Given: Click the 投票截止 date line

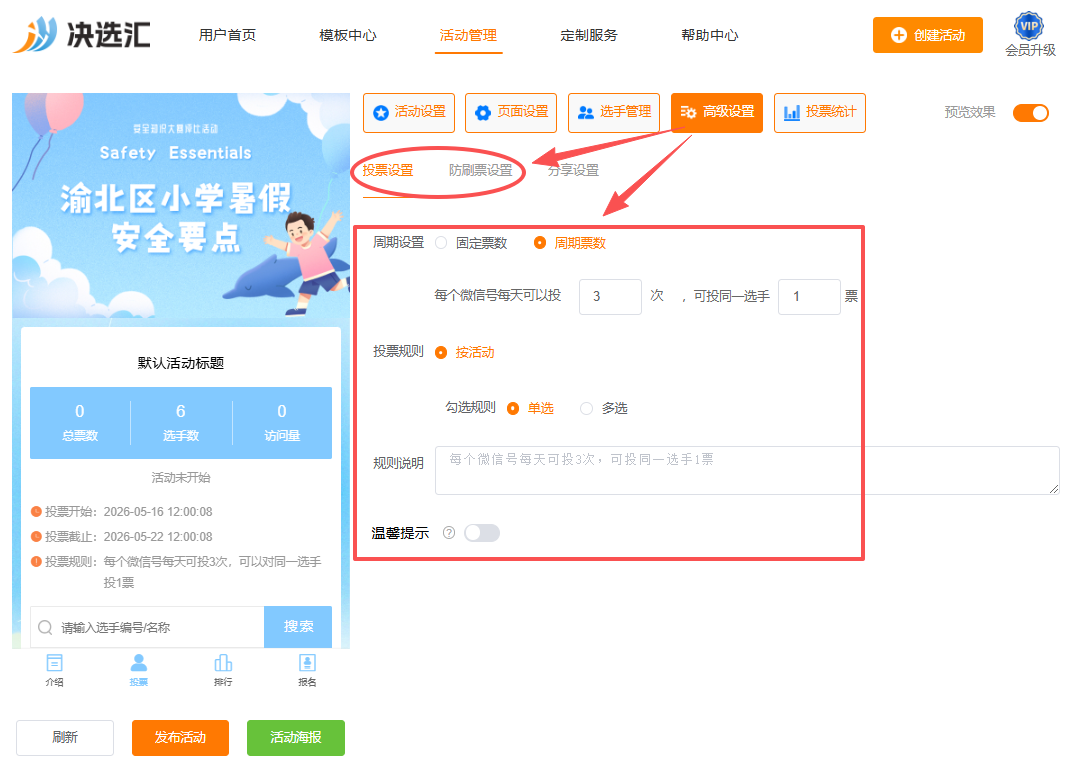Looking at the screenshot, I should pos(122,536).
